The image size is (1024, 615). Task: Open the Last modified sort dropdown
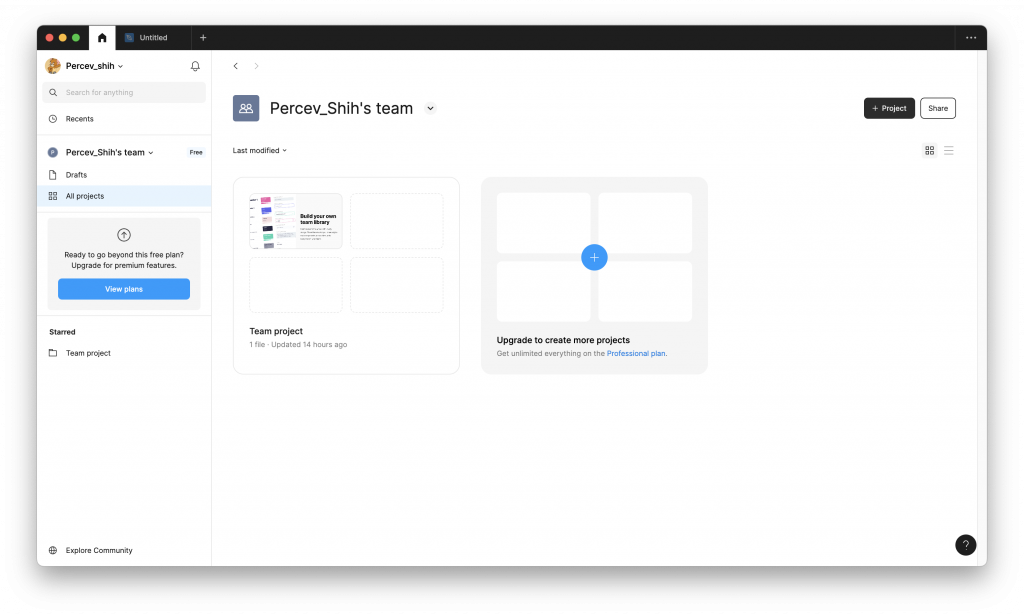[259, 150]
